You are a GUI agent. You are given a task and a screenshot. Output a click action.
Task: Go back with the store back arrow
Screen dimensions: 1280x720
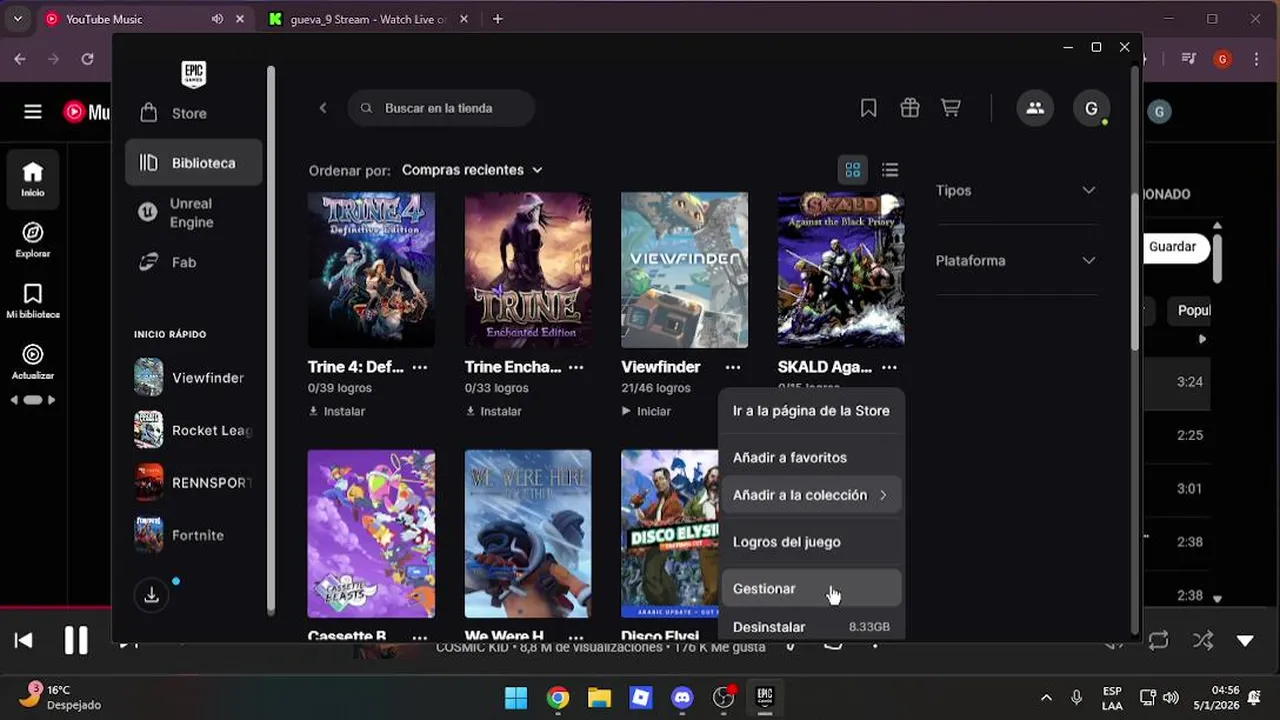322,108
